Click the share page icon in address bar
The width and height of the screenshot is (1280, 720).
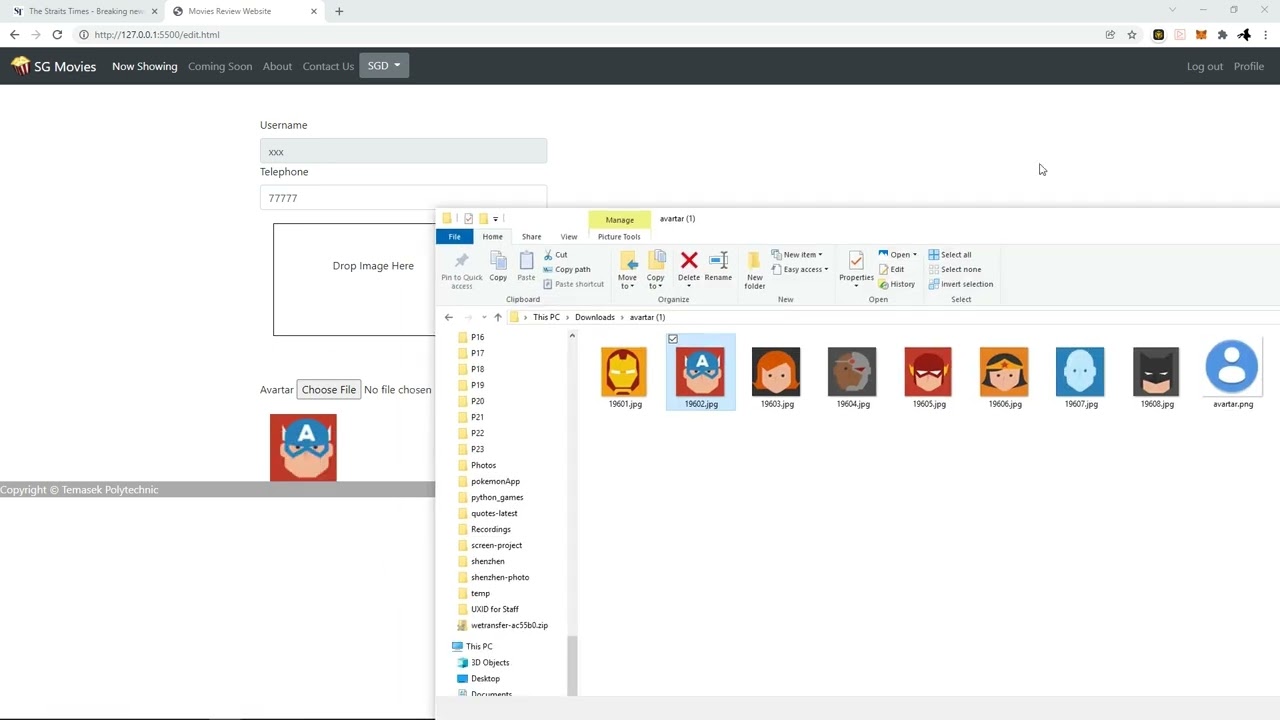[1110, 34]
